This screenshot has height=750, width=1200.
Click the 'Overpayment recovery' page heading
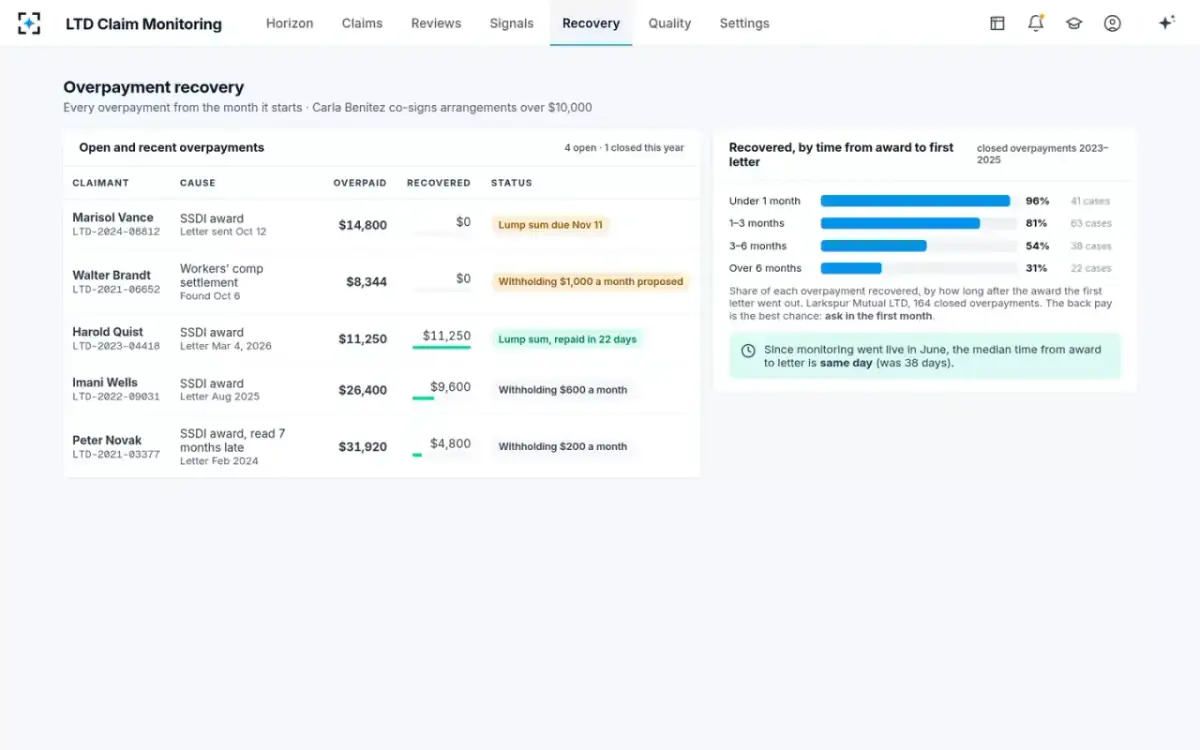pos(153,88)
